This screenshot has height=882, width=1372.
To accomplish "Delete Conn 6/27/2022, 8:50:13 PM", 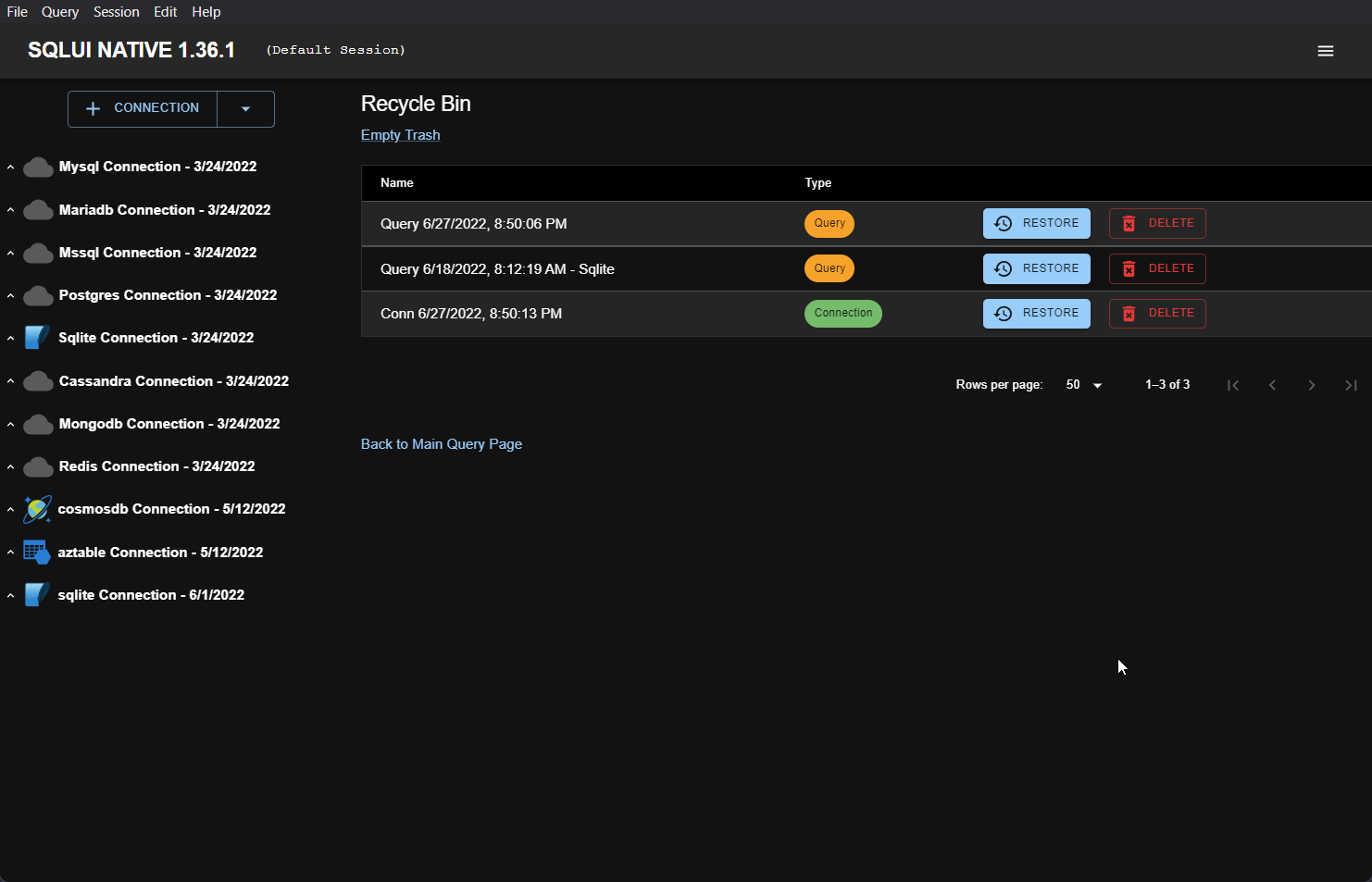I will (x=1157, y=313).
